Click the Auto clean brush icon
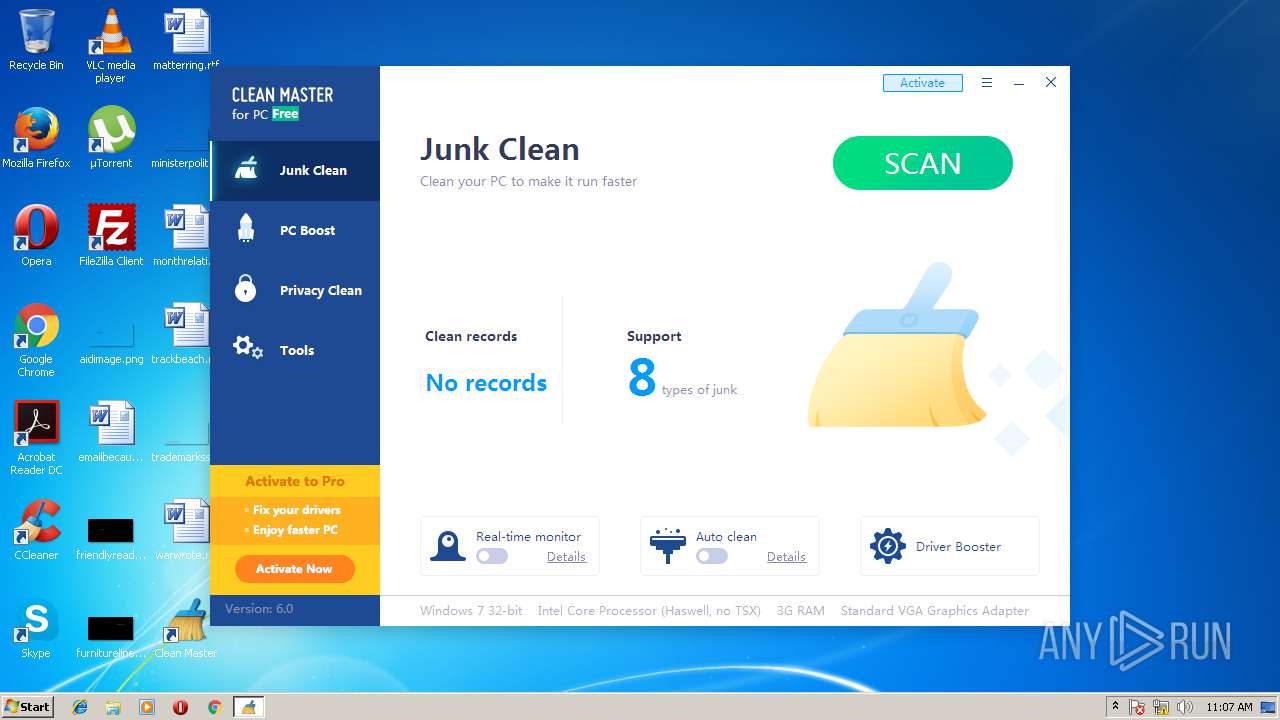1280x720 pixels. coord(667,546)
